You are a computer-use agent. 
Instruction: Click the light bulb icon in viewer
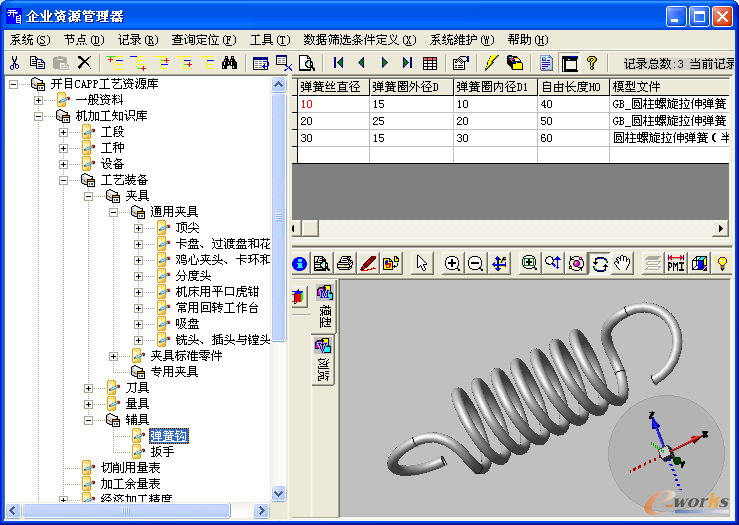722,263
